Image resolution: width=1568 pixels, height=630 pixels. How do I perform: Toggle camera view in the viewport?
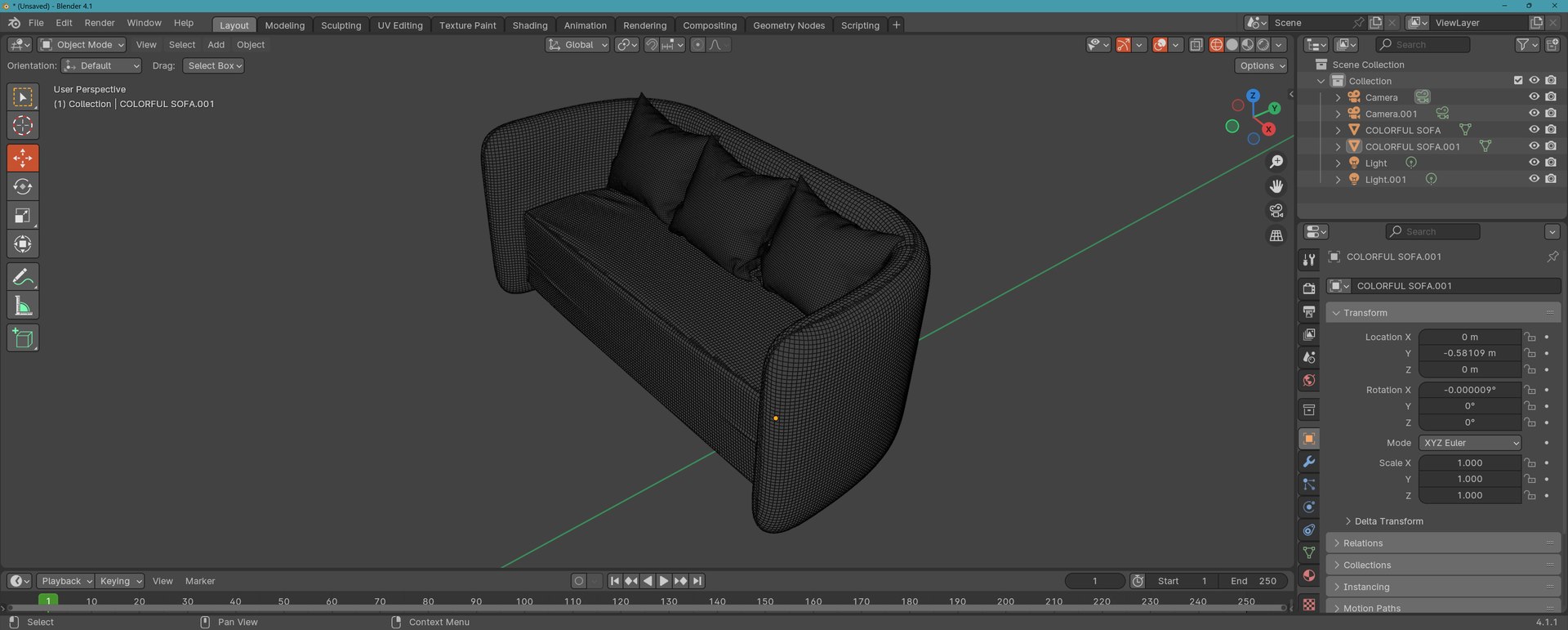click(1276, 211)
